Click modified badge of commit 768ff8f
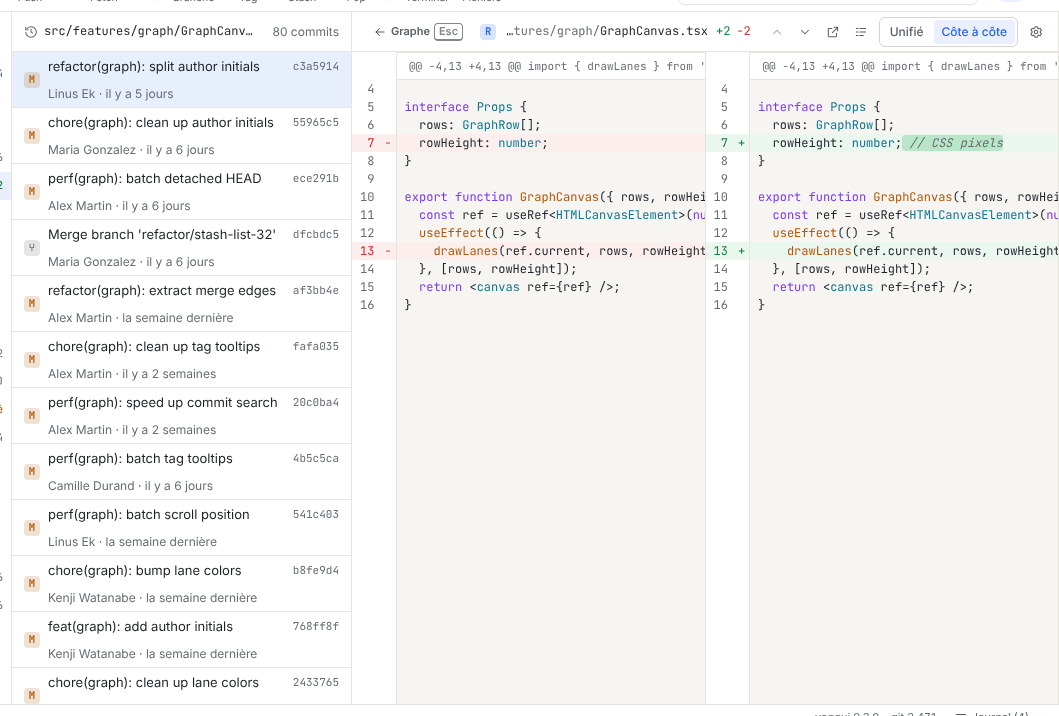The width and height of the screenshot is (1059, 716). [x=31, y=640]
